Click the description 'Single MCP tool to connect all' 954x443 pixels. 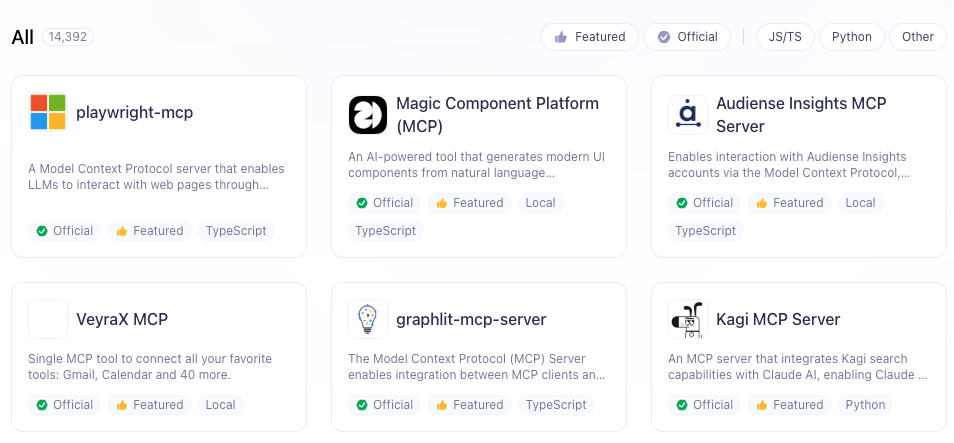tap(150, 367)
